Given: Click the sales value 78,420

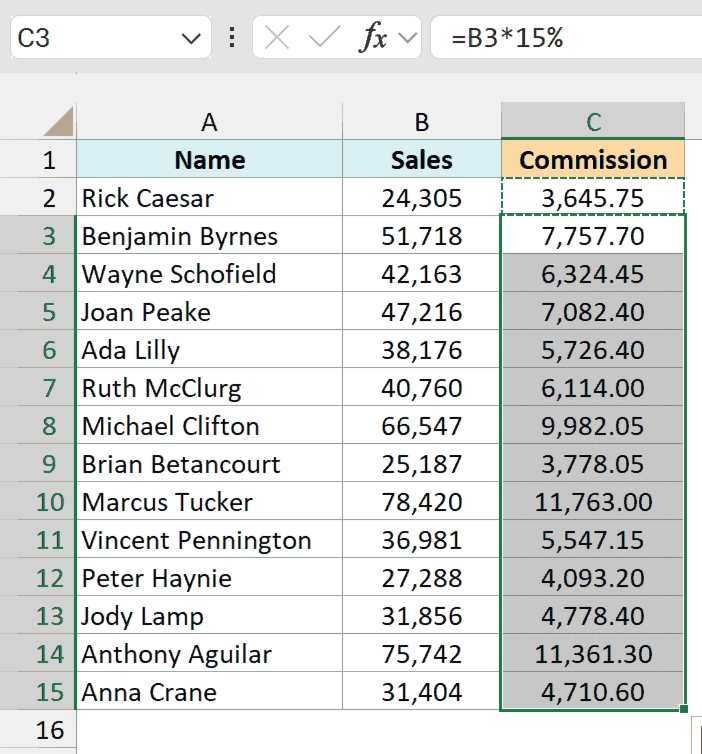Looking at the screenshot, I should 422,502.
